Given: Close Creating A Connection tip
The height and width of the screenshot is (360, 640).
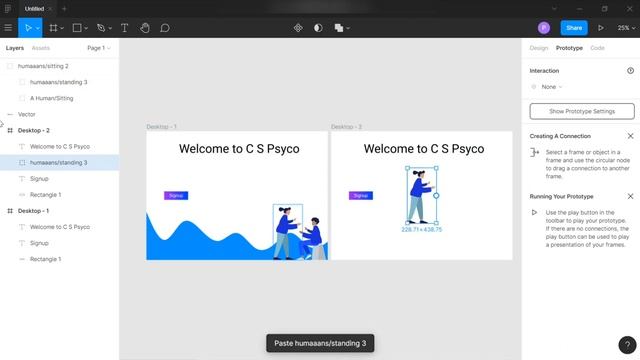Looking at the screenshot, I should coord(630,136).
